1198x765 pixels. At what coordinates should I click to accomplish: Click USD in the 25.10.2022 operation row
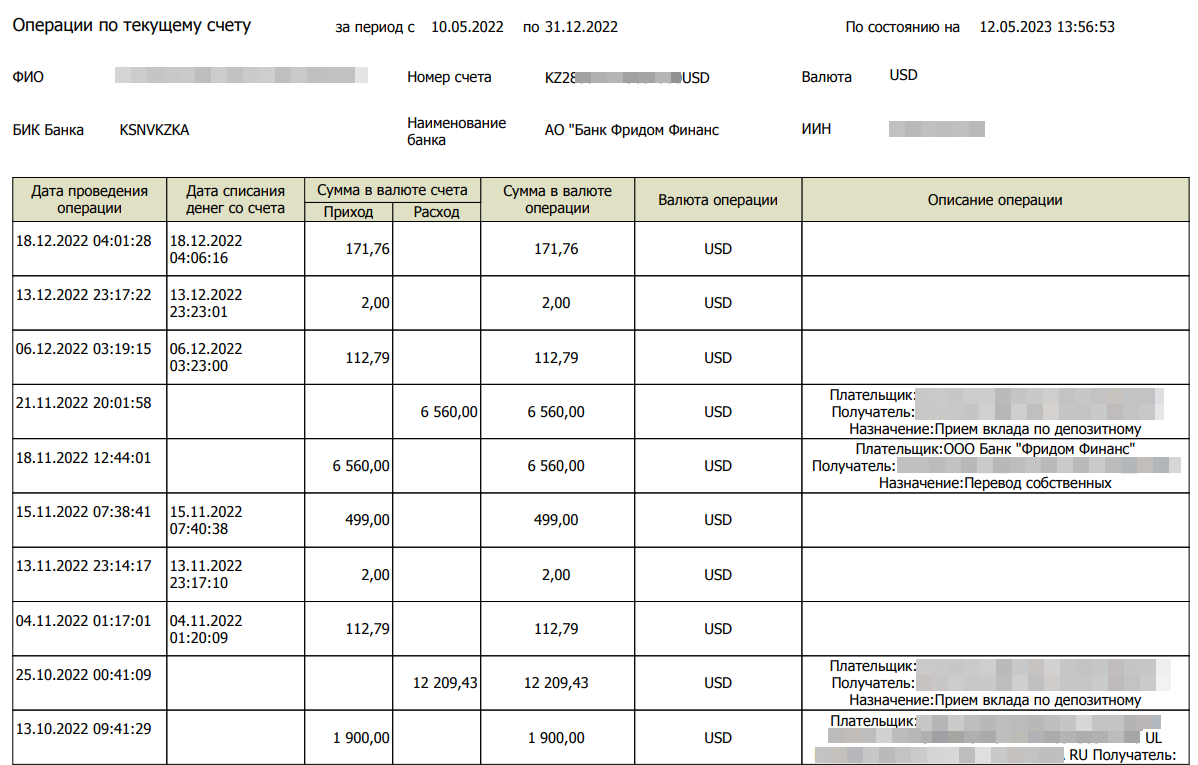[x=718, y=683]
